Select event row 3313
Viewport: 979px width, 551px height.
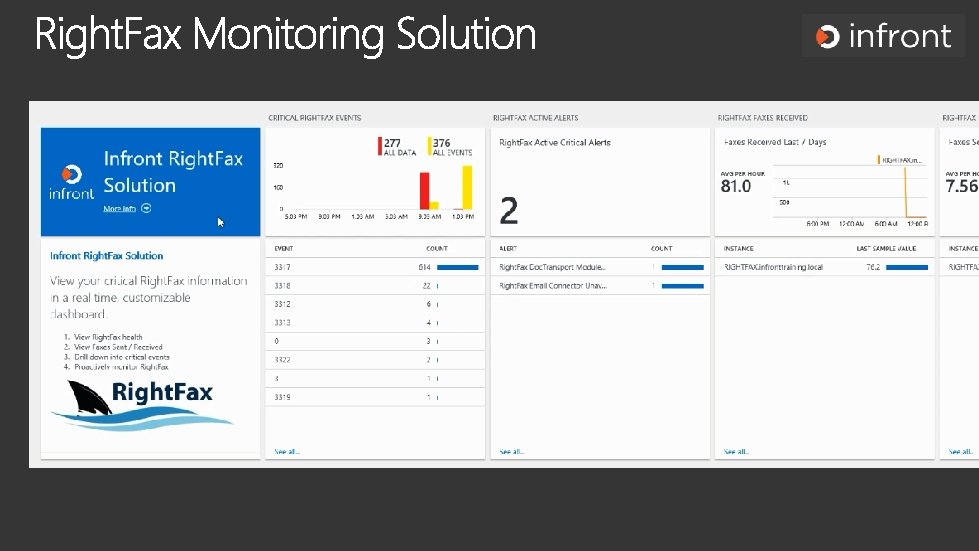click(x=375, y=323)
